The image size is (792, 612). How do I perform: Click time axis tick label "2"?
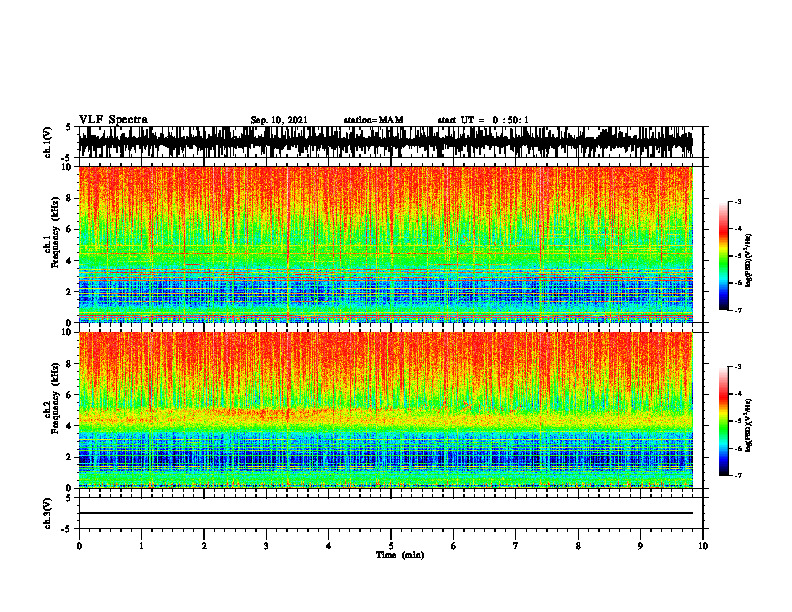(204, 546)
